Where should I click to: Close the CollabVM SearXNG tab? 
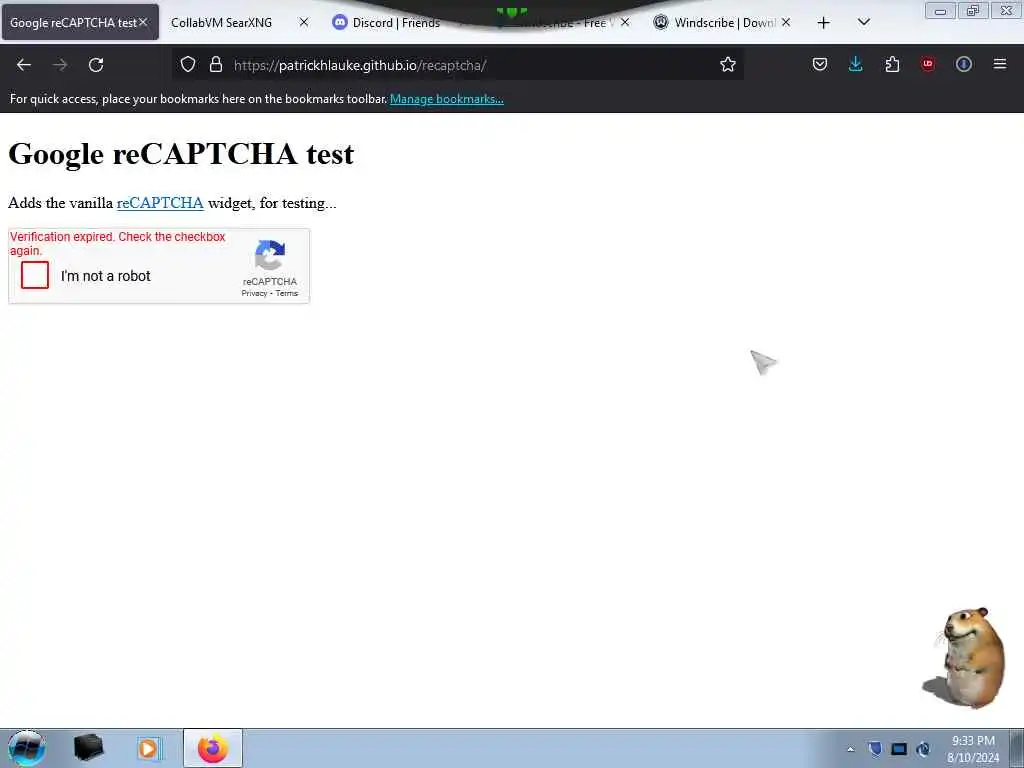coord(304,22)
